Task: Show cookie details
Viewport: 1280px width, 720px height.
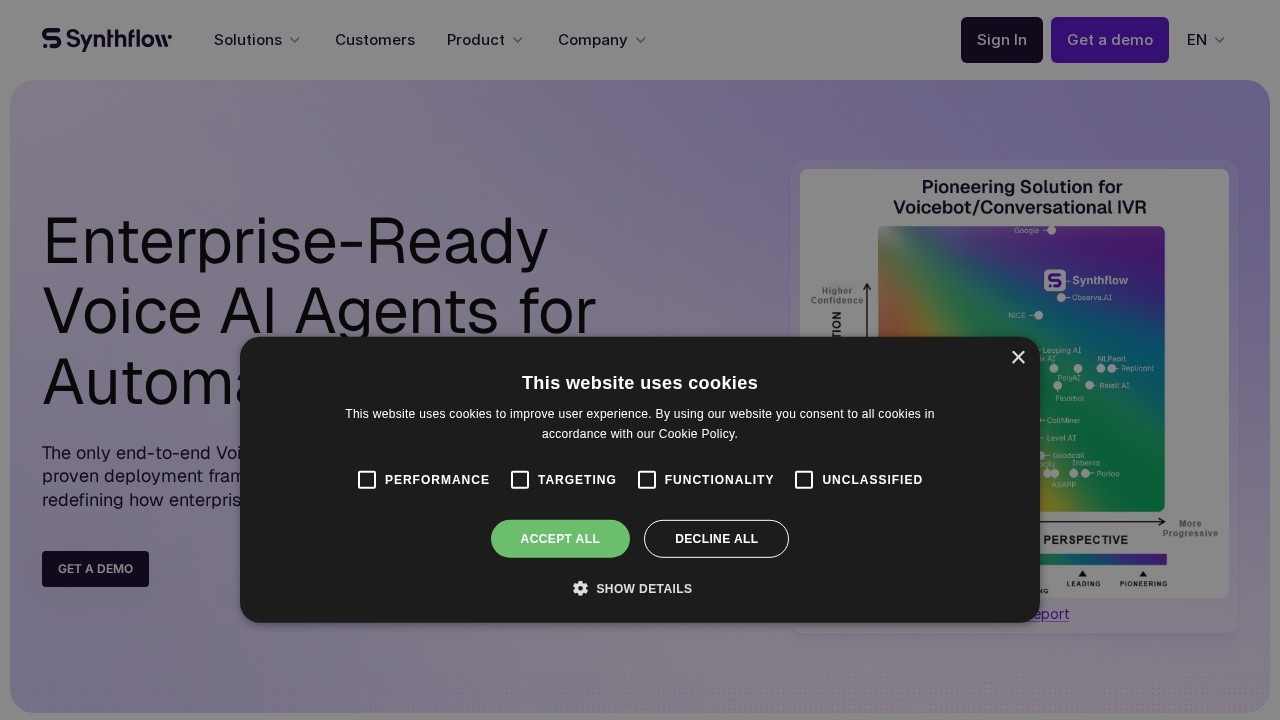Action: coord(633,589)
